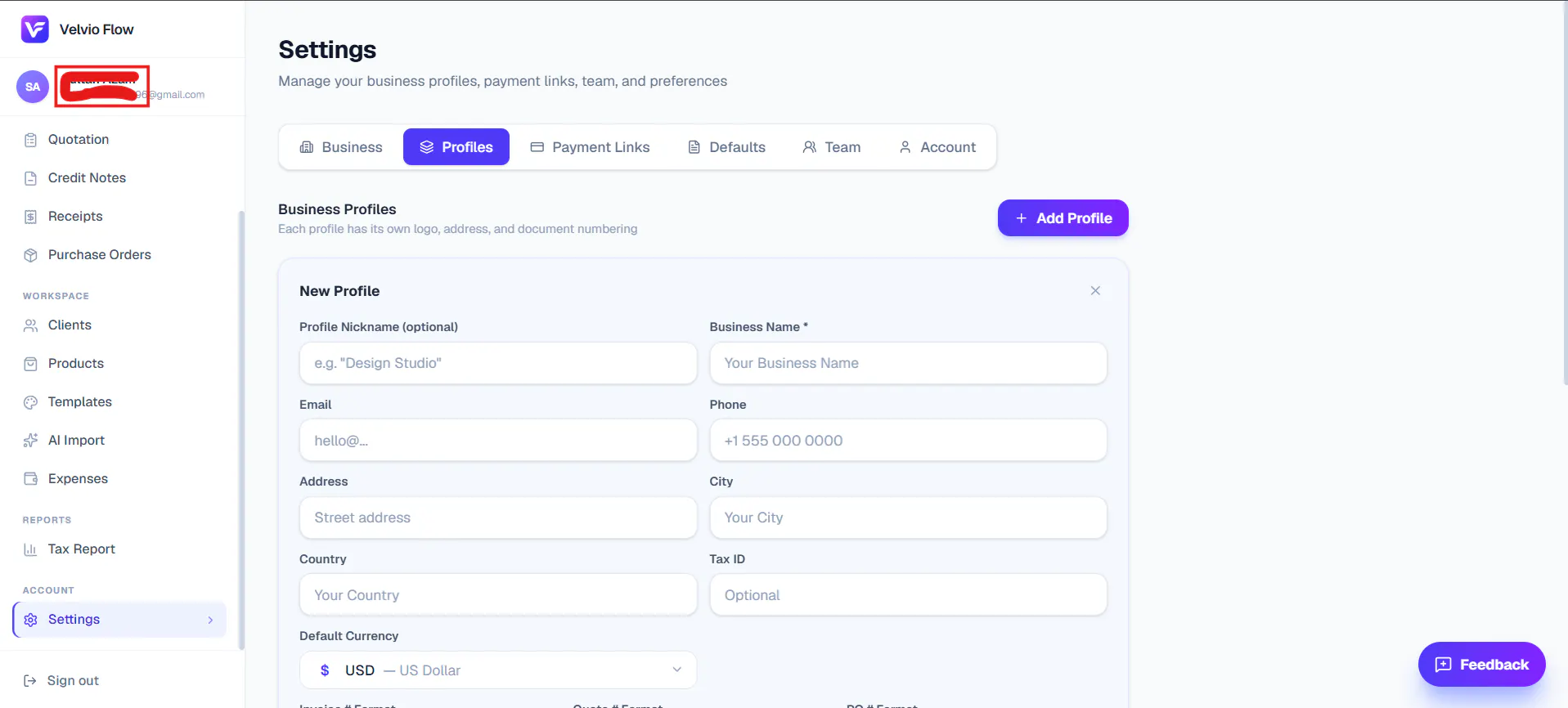Click the Account person icon

click(x=905, y=147)
